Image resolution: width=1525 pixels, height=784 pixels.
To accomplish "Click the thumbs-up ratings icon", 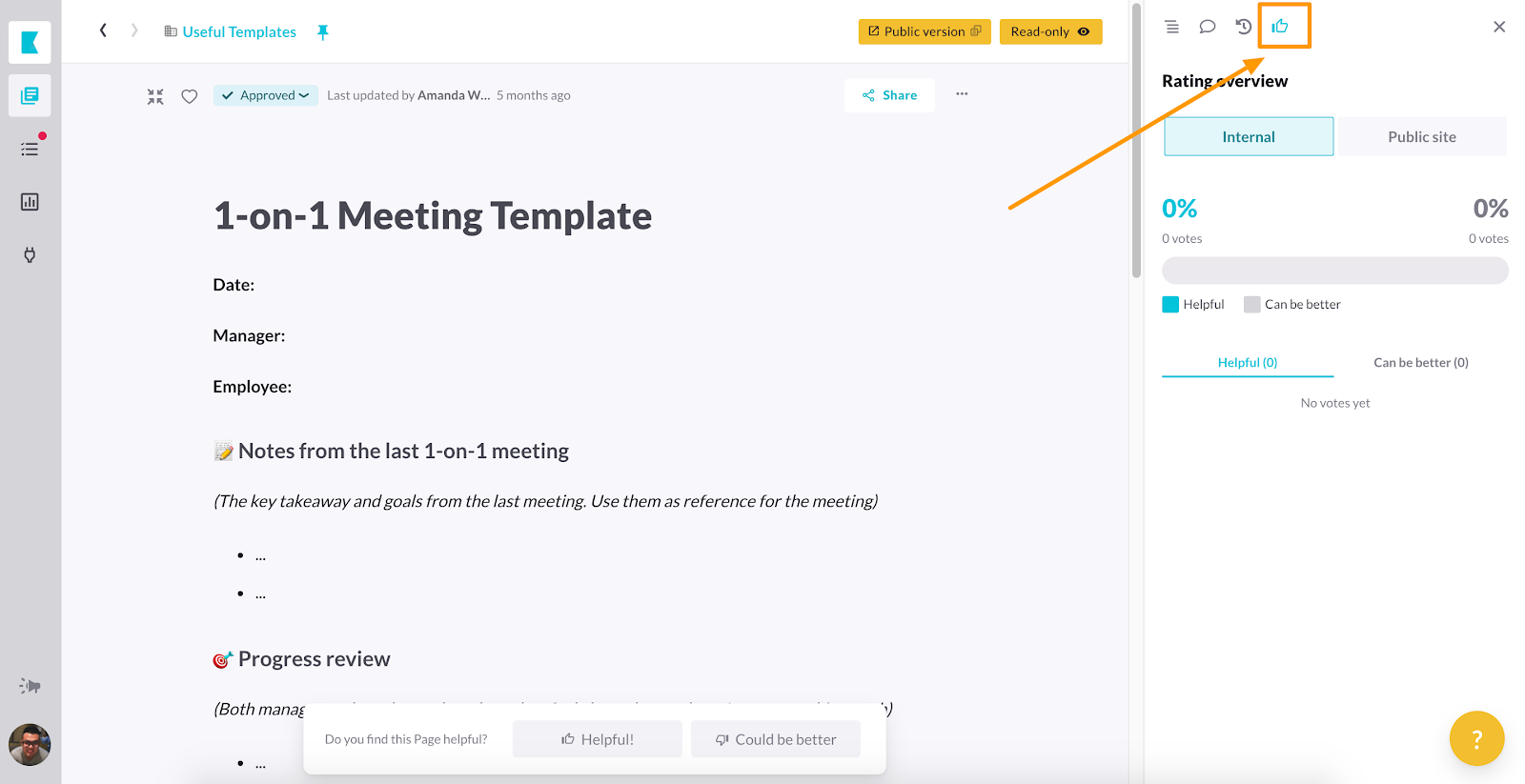I will (1280, 27).
